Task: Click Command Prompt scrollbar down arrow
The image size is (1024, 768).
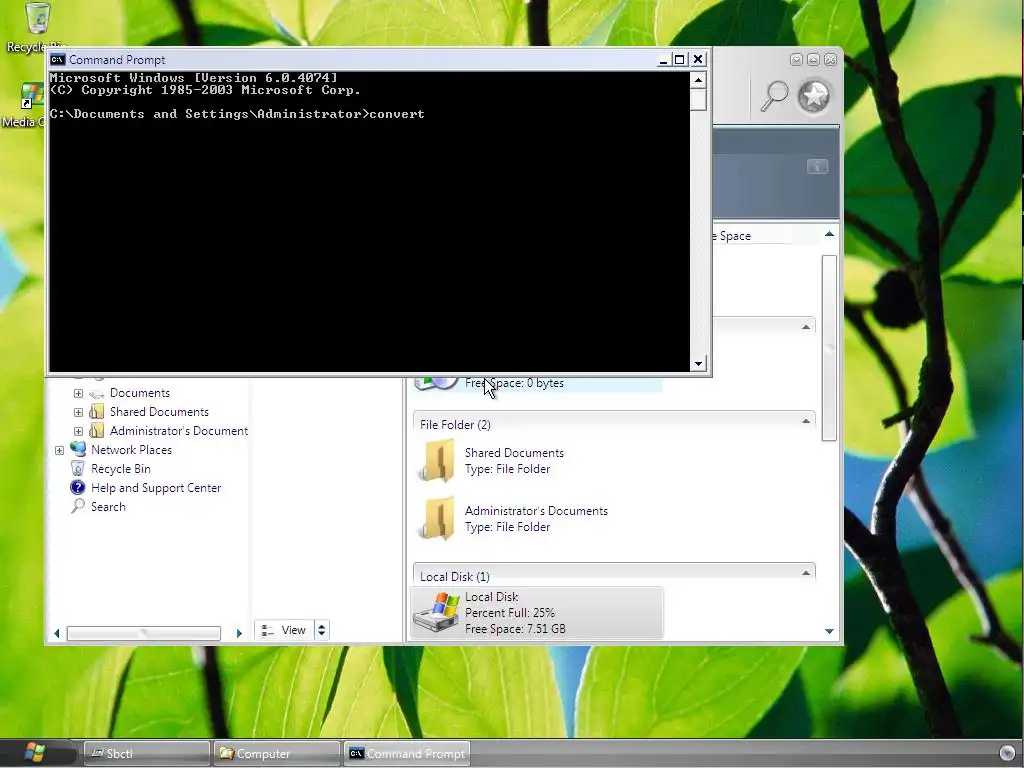Action: coord(698,364)
